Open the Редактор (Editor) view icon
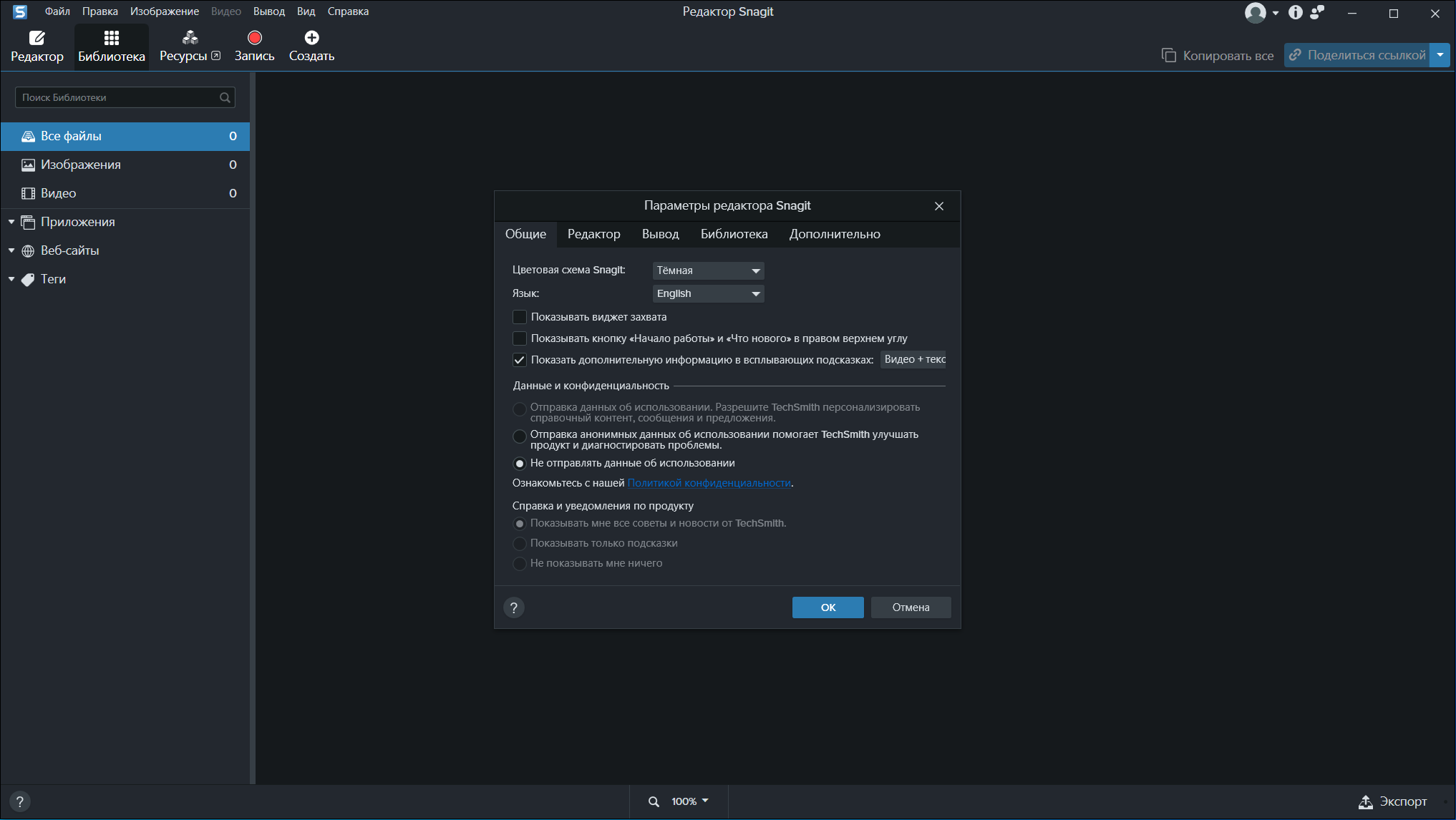This screenshot has height=820, width=1456. click(37, 38)
